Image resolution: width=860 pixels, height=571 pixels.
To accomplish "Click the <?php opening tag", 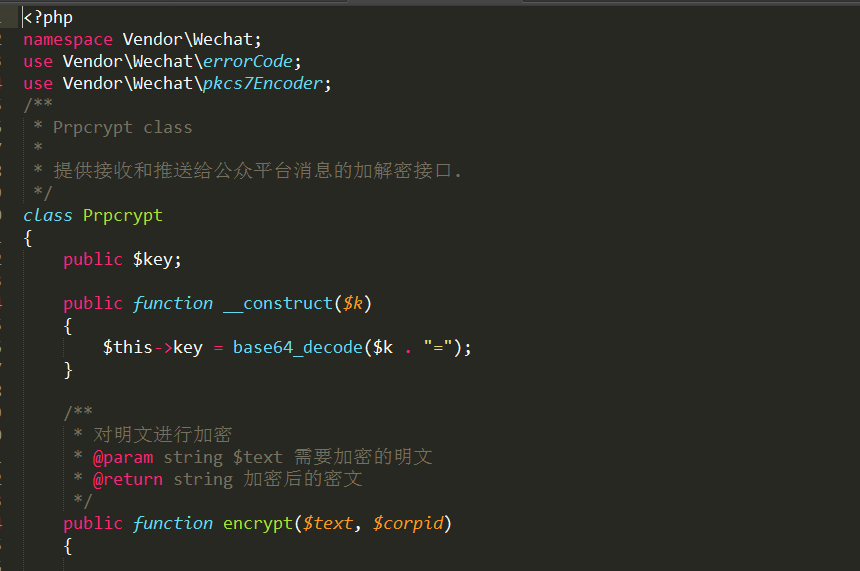I will 48,17.
